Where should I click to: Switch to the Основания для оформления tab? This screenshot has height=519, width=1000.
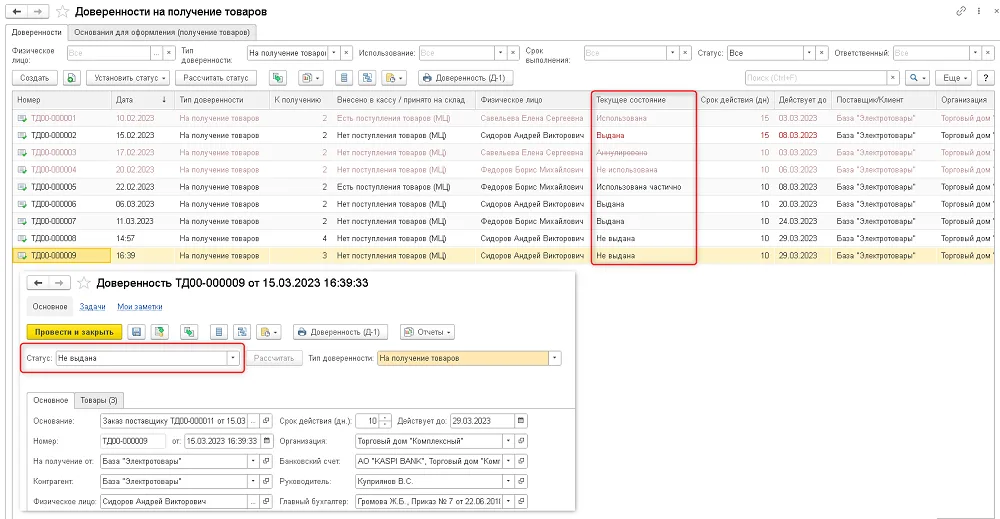pos(161,33)
